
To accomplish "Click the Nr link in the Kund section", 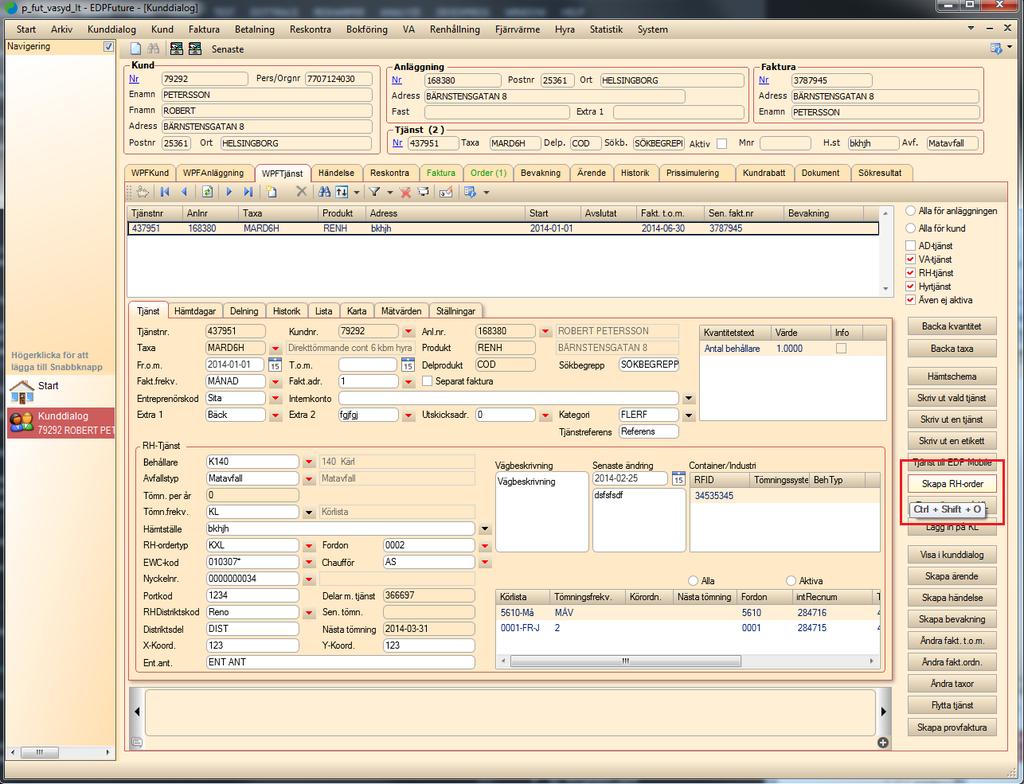I will click(x=134, y=78).
